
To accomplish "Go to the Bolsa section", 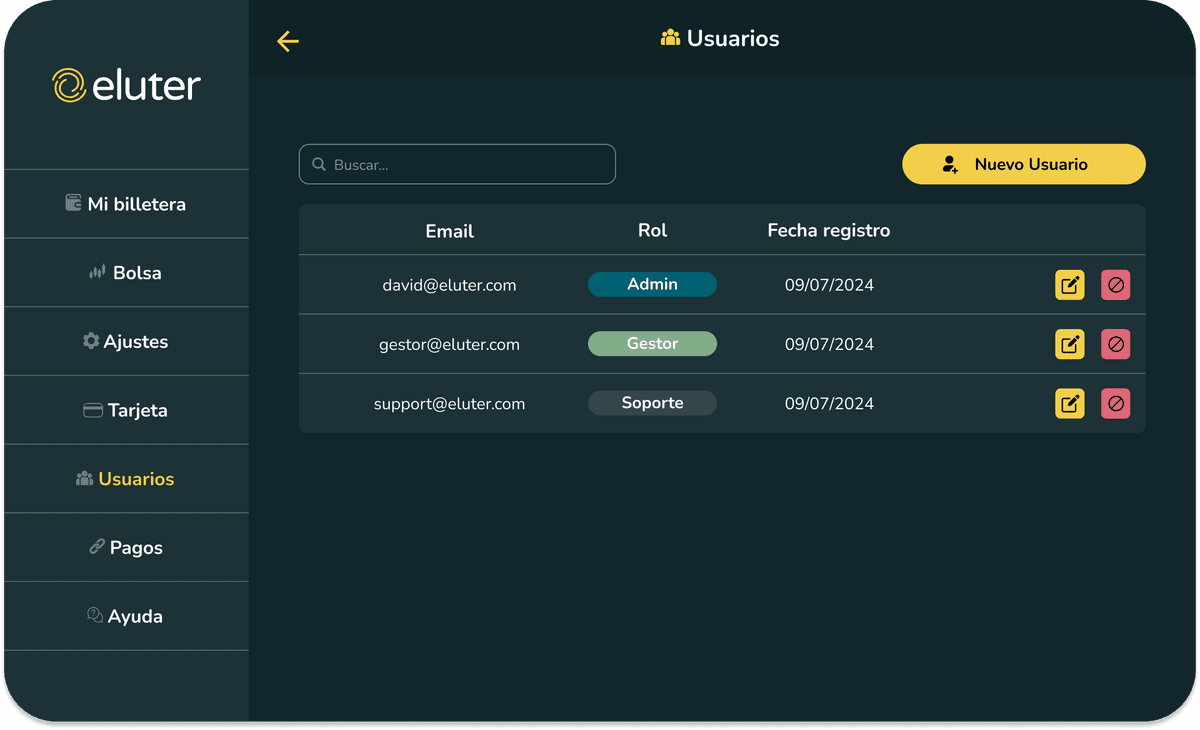I will (126, 273).
